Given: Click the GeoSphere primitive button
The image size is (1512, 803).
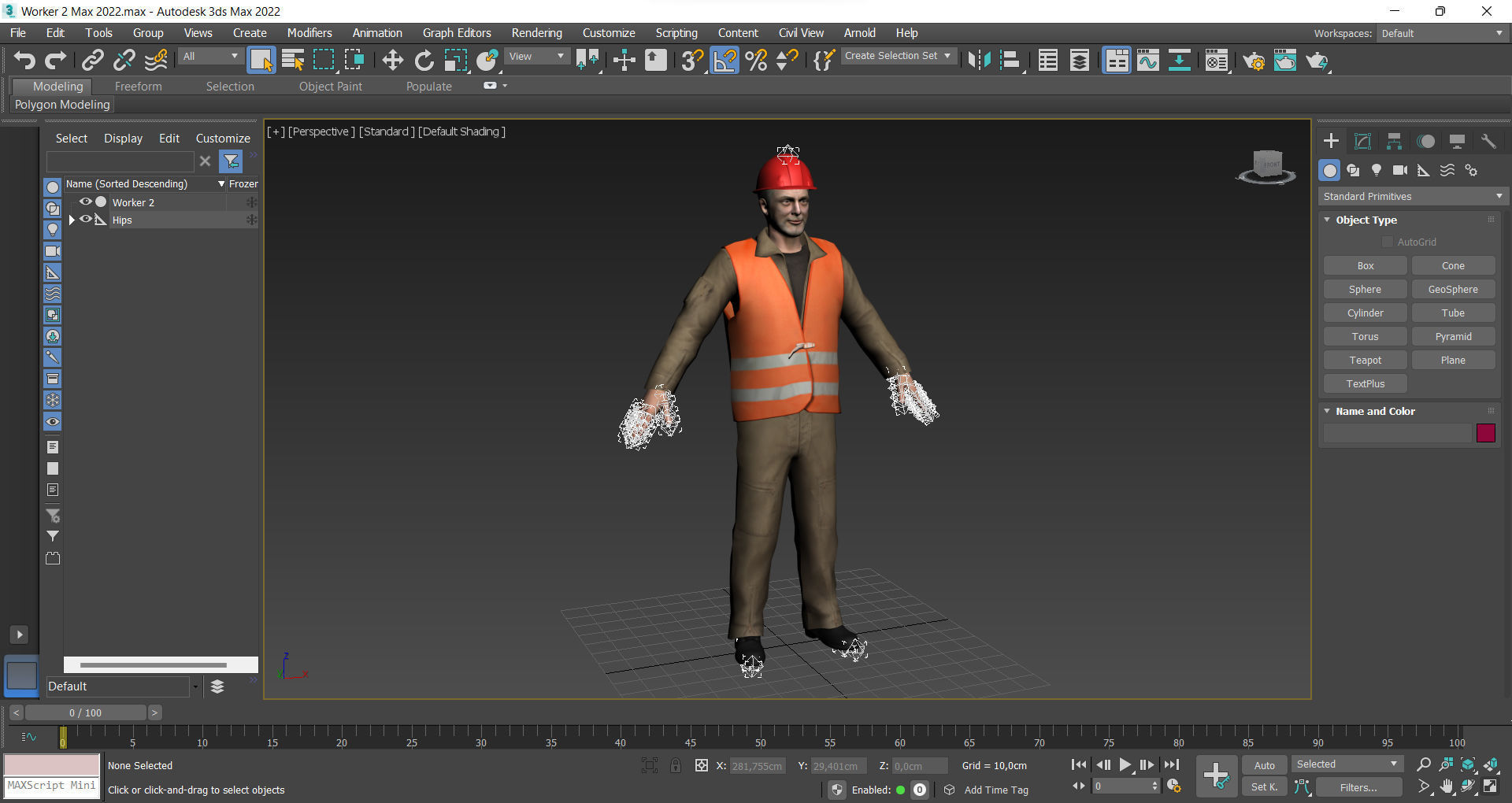Looking at the screenshot, I should pyautogui.click(x=1453, y=289).
